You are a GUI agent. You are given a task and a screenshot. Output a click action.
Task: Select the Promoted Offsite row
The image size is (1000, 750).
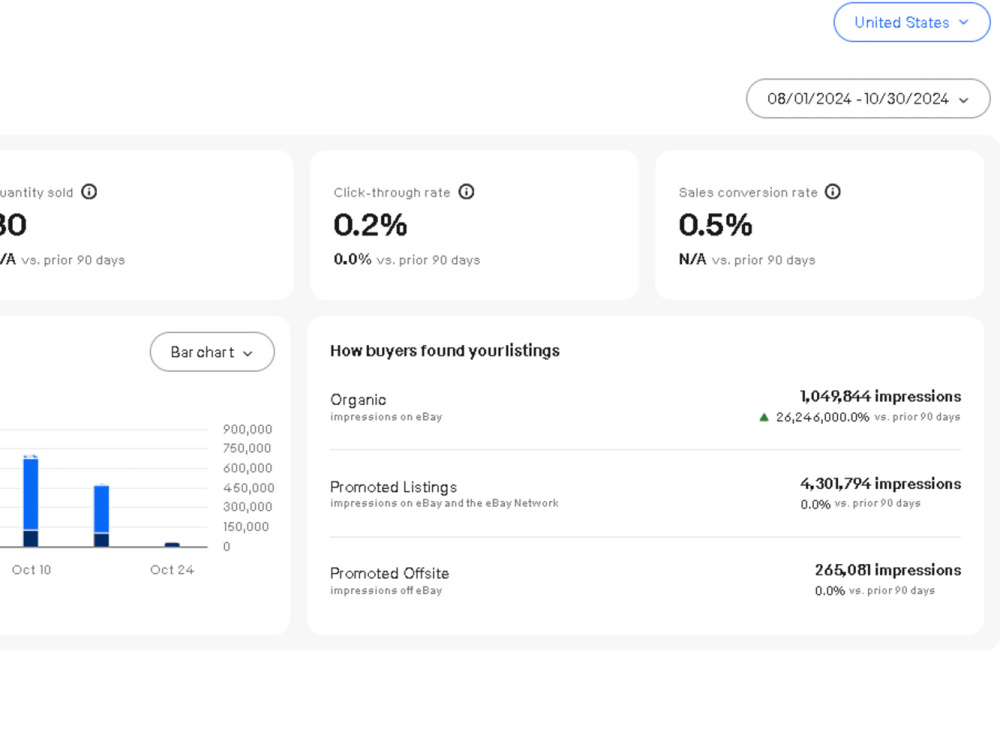[645, 580]
